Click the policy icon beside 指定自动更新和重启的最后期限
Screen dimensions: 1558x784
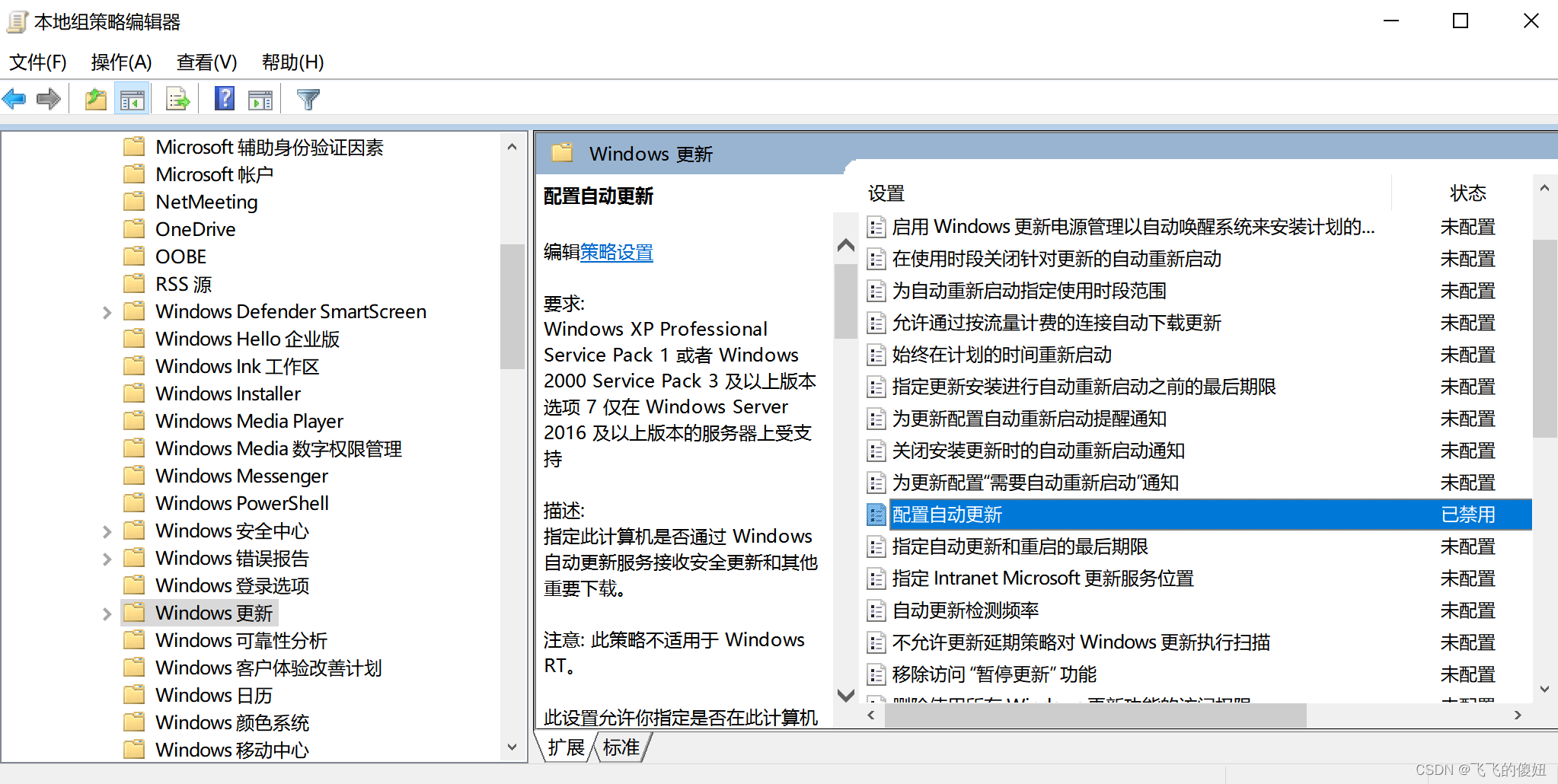[x=876, y=547]
